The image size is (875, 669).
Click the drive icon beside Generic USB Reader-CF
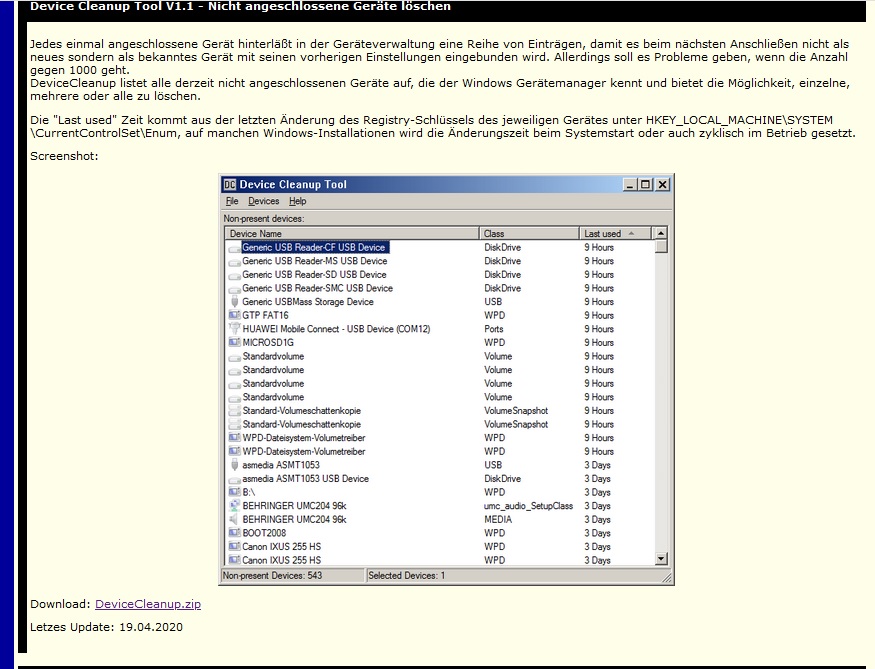pyautogui.click(x=234, y=248)
